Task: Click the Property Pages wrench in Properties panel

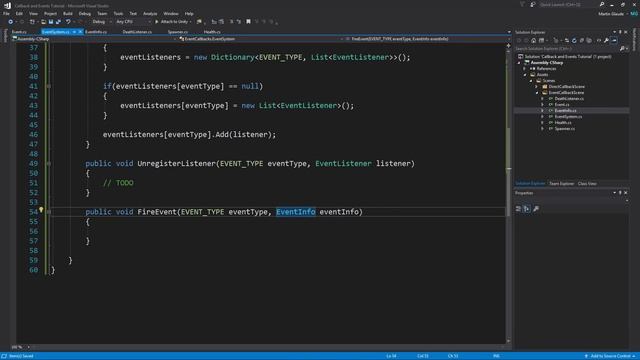Action: pos(536,209)
